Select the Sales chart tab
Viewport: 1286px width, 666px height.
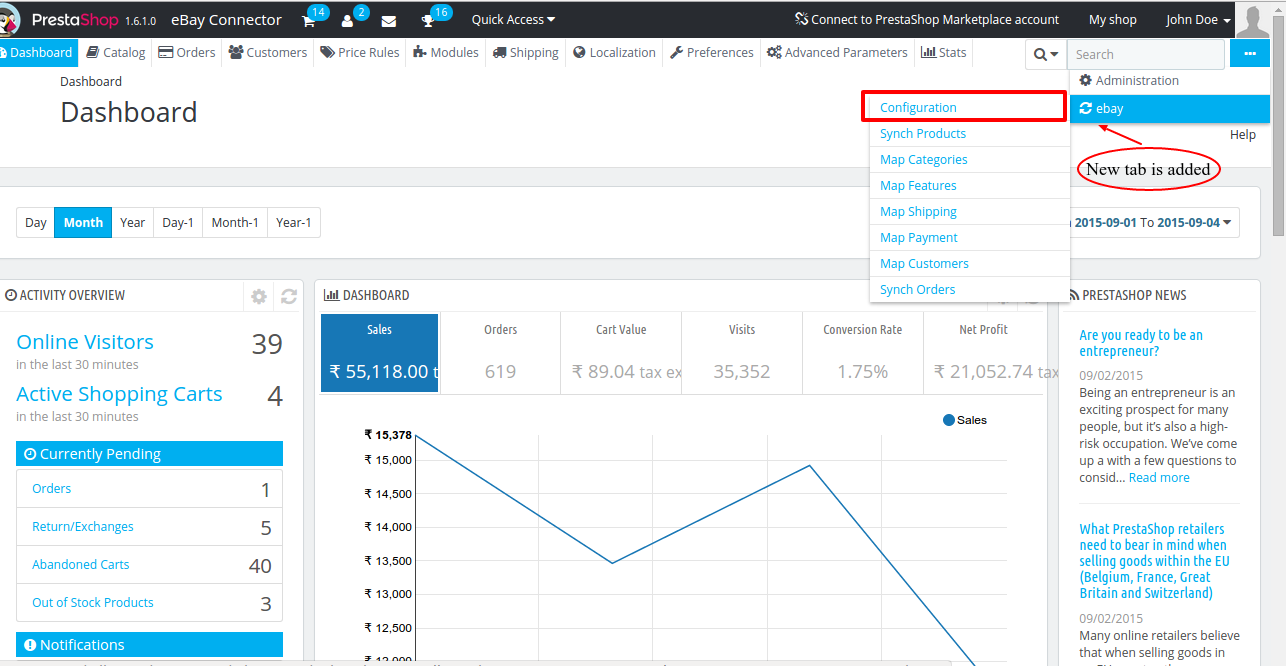pos(379,353)
